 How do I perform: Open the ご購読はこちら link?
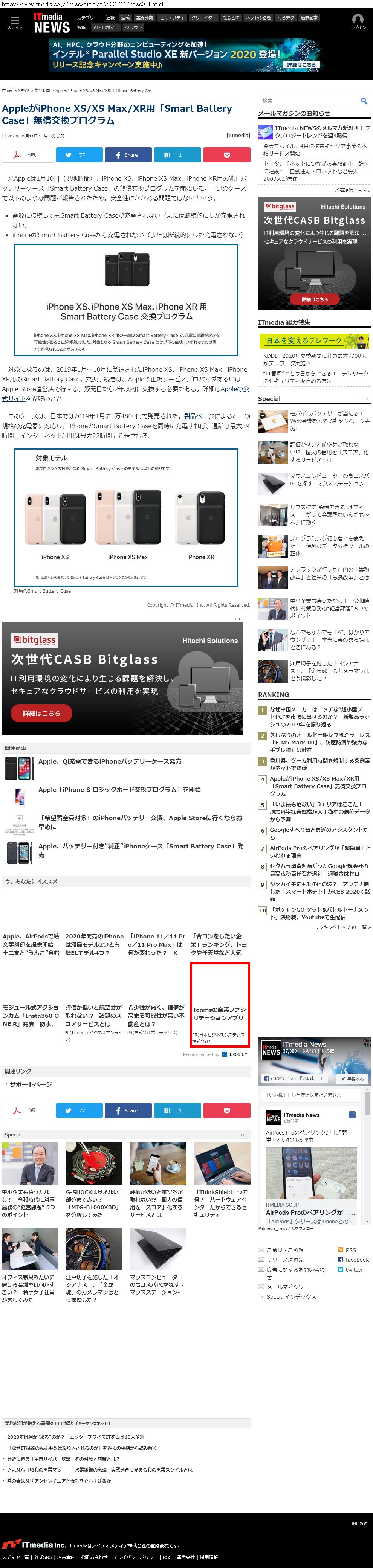[352, 191]
